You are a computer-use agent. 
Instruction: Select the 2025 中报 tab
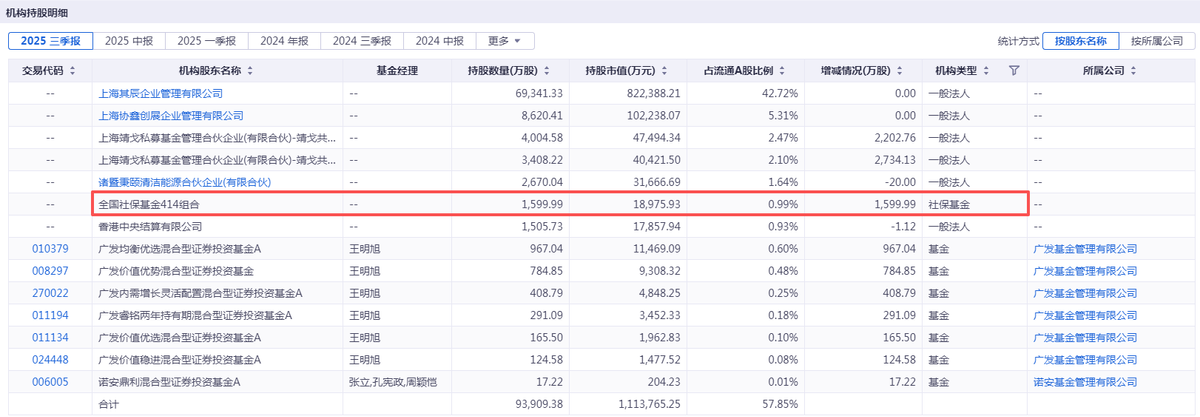point(129,41)
